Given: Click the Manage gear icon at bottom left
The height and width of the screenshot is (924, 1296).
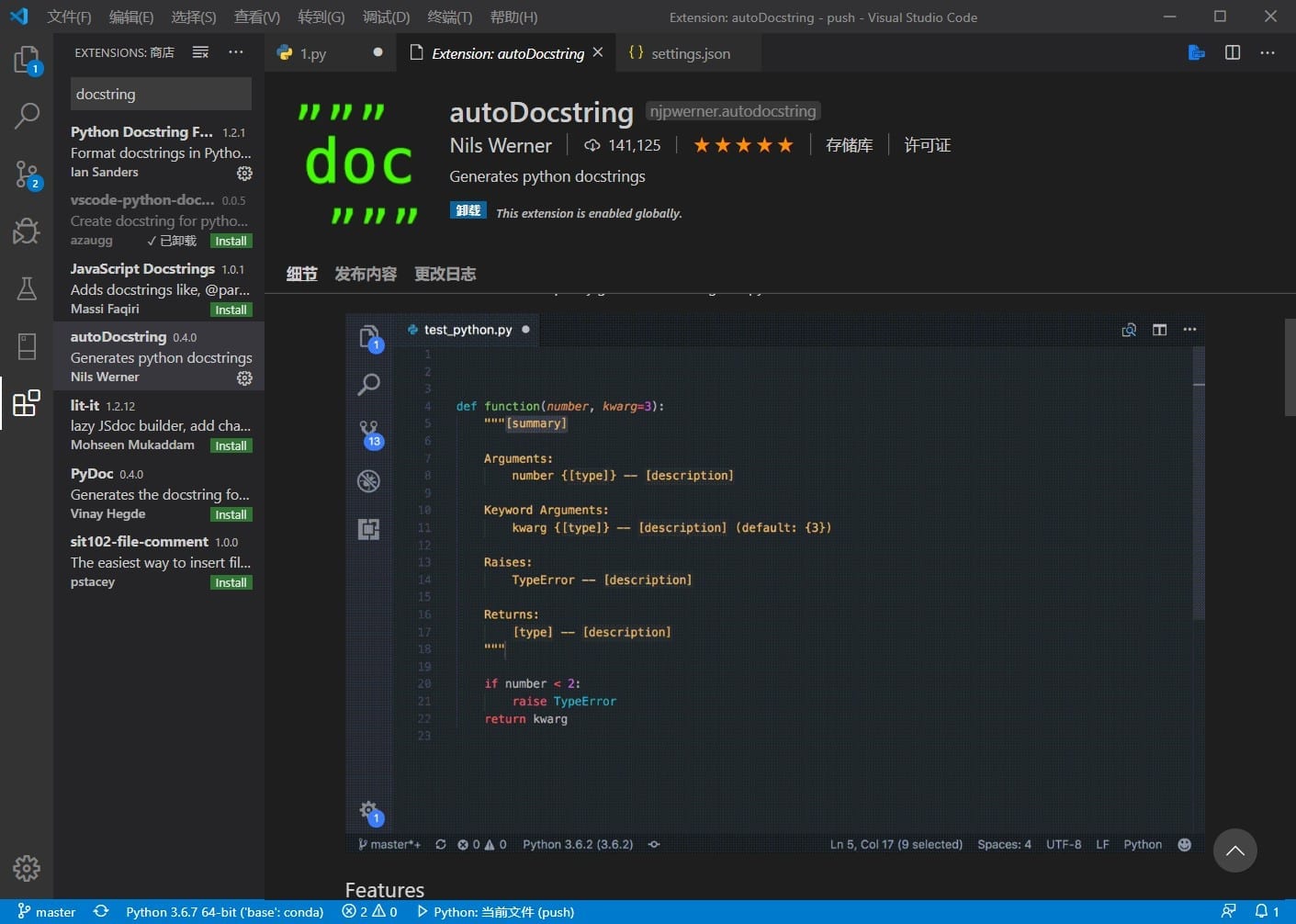Looking at the screenshot, I should pyautogui.click(x=27, y=868).
